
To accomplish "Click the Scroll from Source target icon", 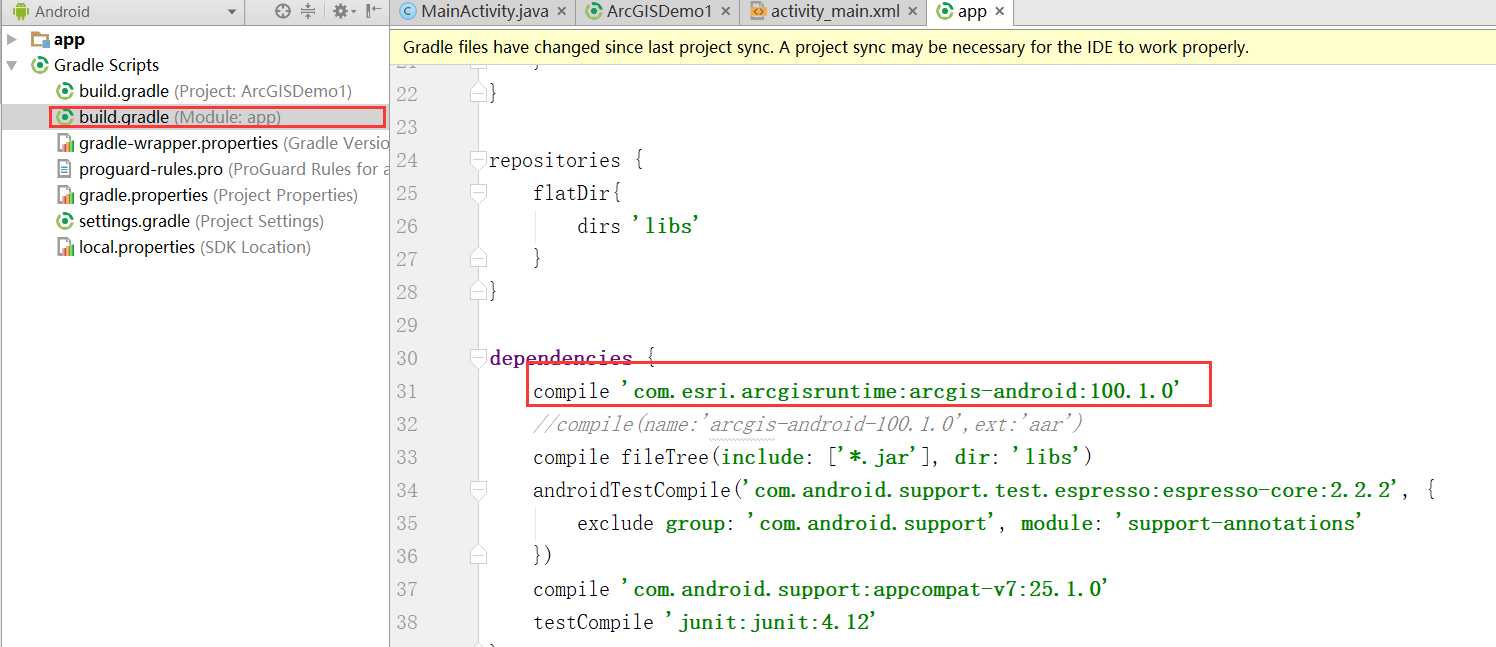I will click(x=283, y=12).
